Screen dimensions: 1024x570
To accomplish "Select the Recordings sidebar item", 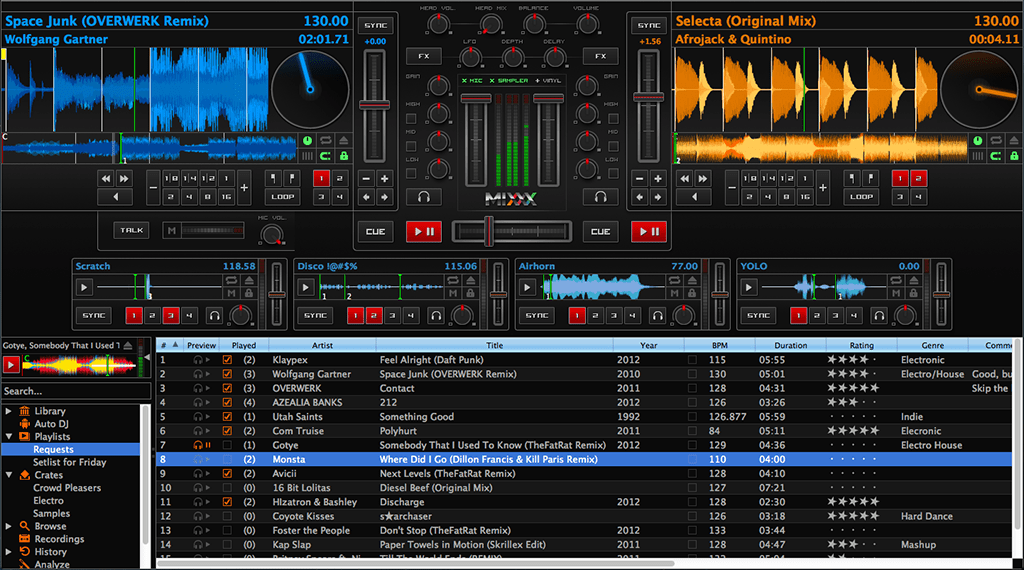I will tap(59, 539).
